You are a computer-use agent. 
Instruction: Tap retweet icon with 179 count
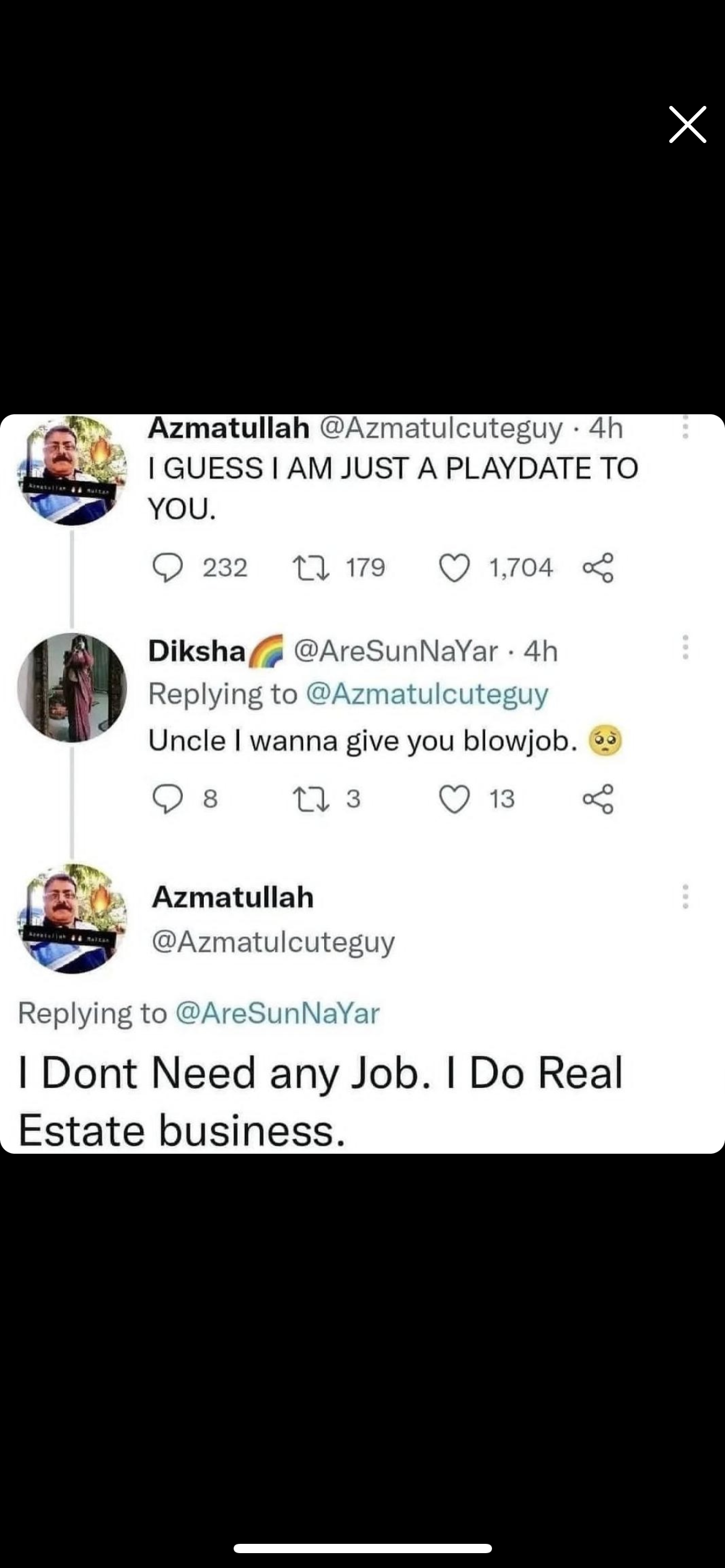click(x=312, y=567)
